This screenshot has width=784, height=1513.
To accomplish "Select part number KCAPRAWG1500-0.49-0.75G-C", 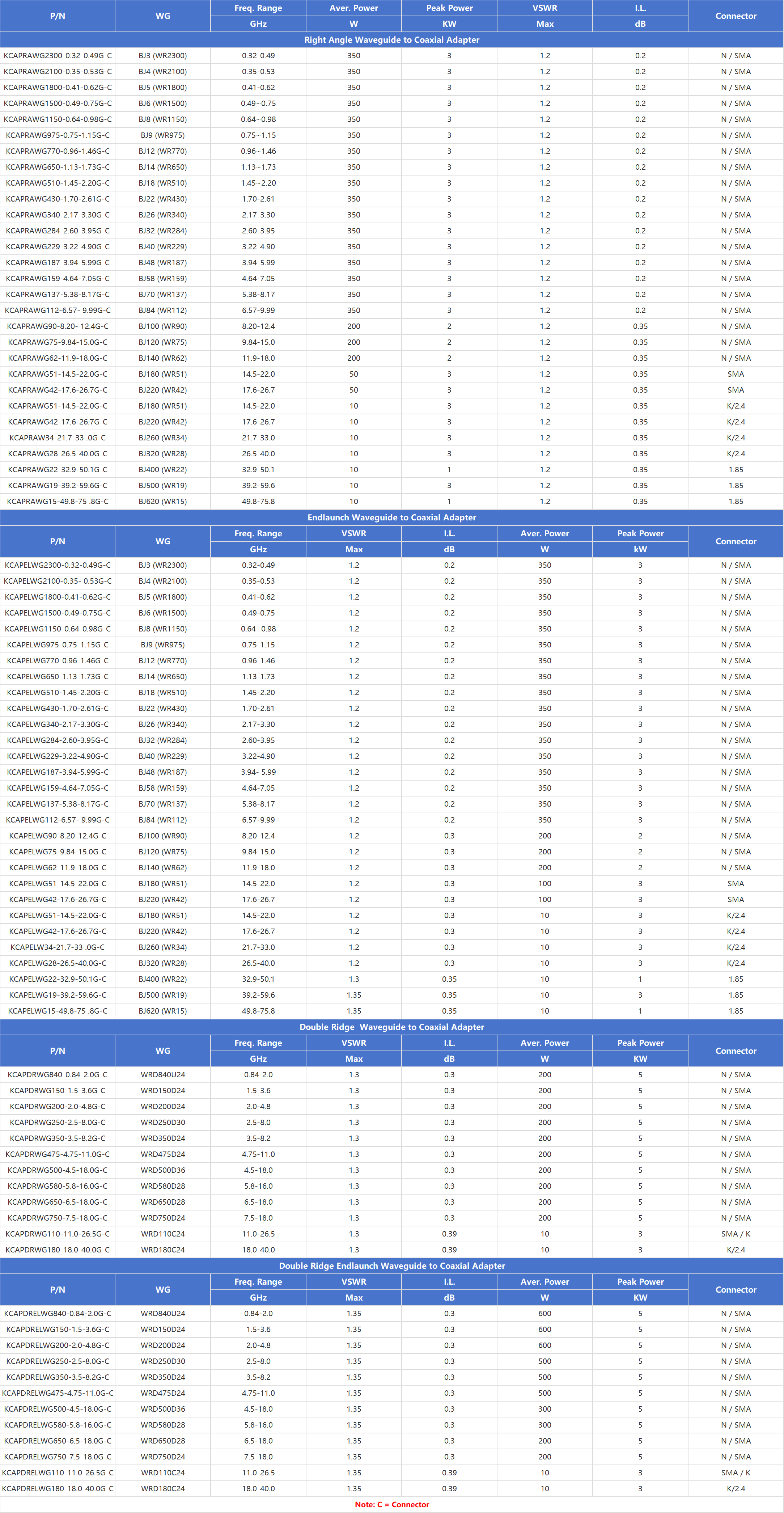I will click(x=58, y=103).
